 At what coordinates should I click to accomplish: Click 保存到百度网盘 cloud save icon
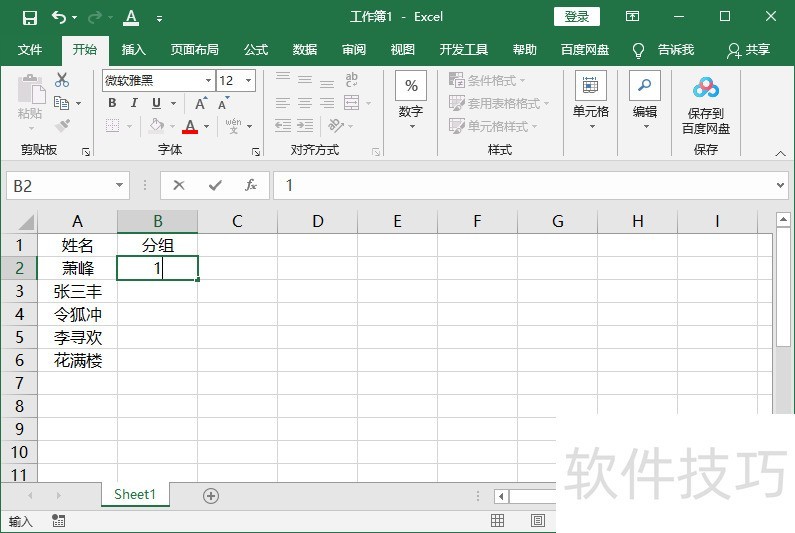click(x=706, y=89)
